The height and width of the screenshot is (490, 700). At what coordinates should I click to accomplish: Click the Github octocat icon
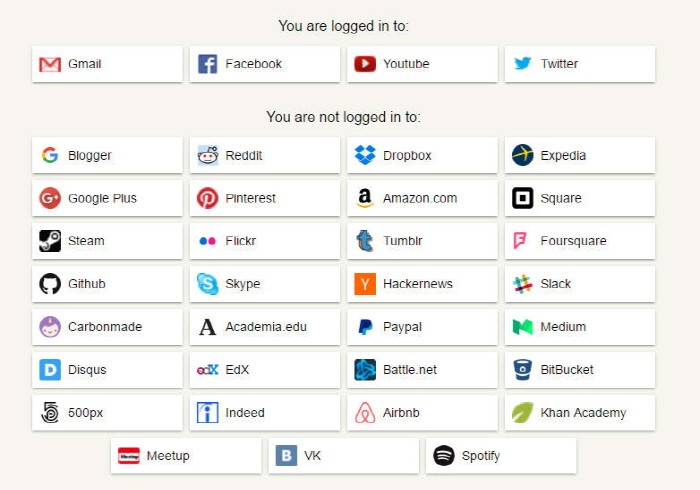(50, 284)
